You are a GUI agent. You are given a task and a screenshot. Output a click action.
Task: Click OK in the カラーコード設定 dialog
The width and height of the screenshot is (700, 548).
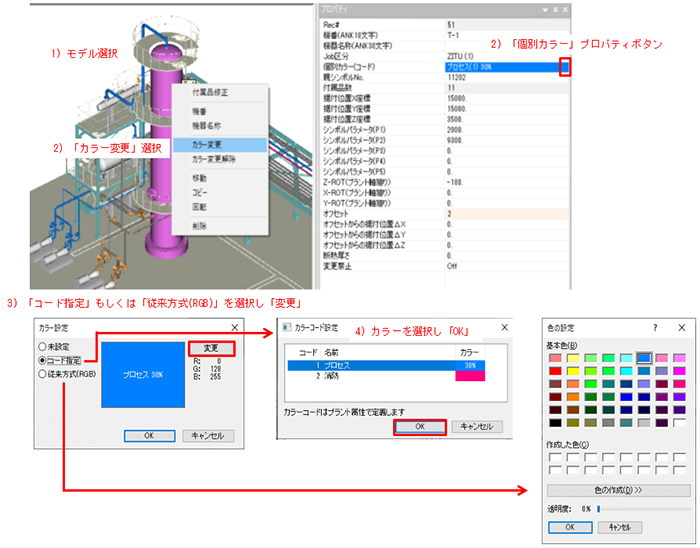[420, 426]
